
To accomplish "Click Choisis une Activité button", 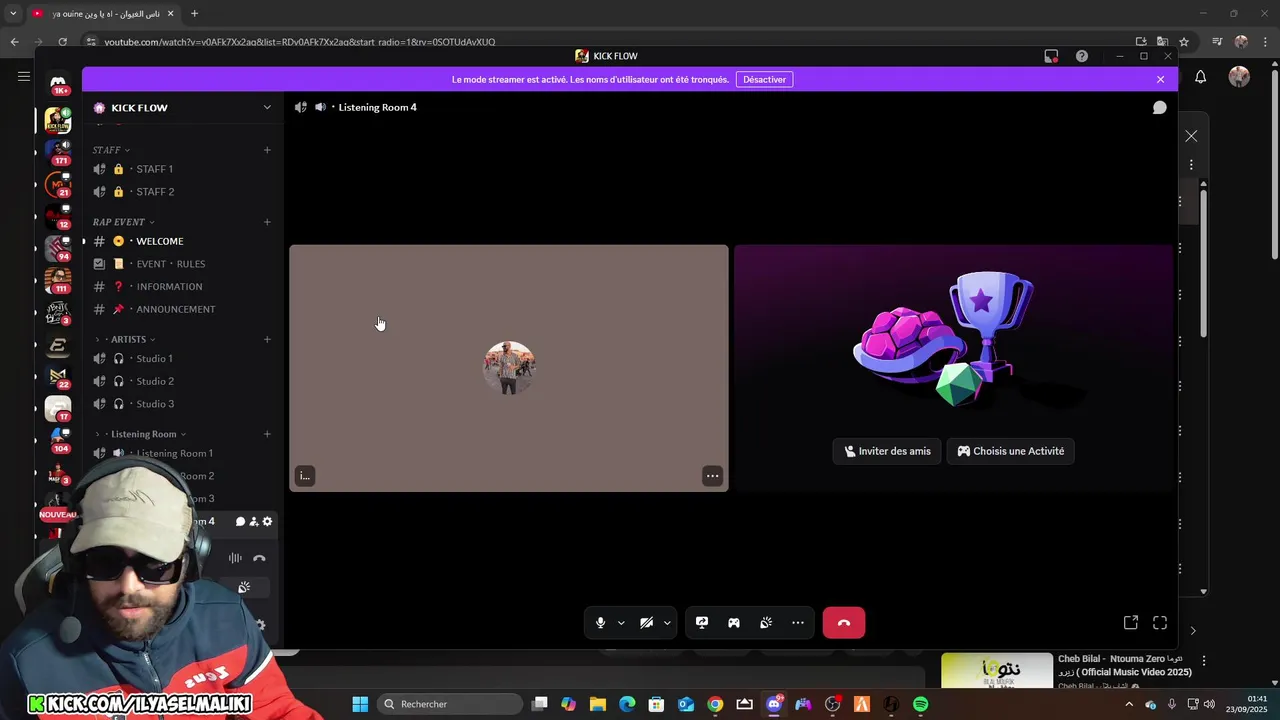I will (x=1011, y=451).
